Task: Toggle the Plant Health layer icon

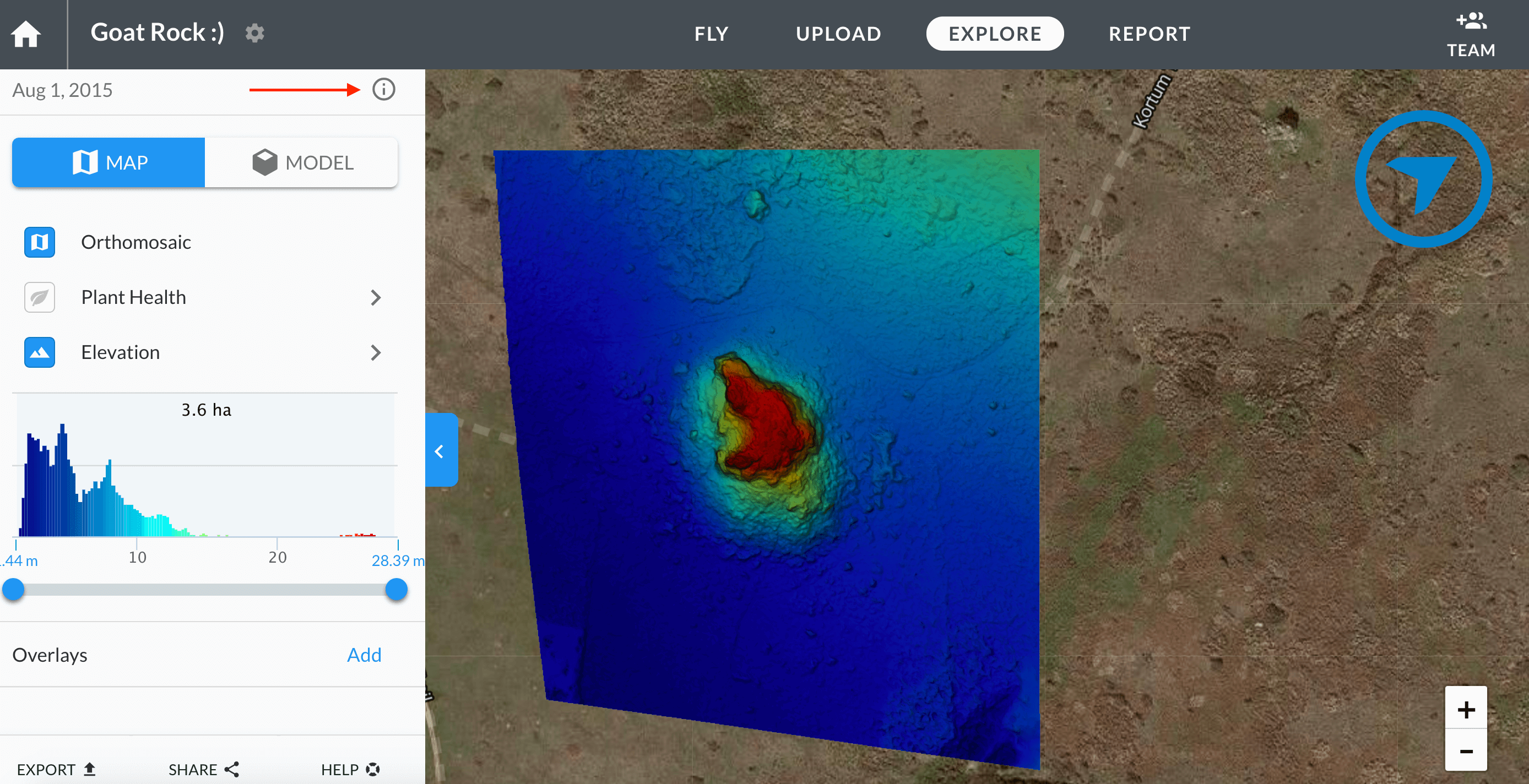Action: (40, 297)
